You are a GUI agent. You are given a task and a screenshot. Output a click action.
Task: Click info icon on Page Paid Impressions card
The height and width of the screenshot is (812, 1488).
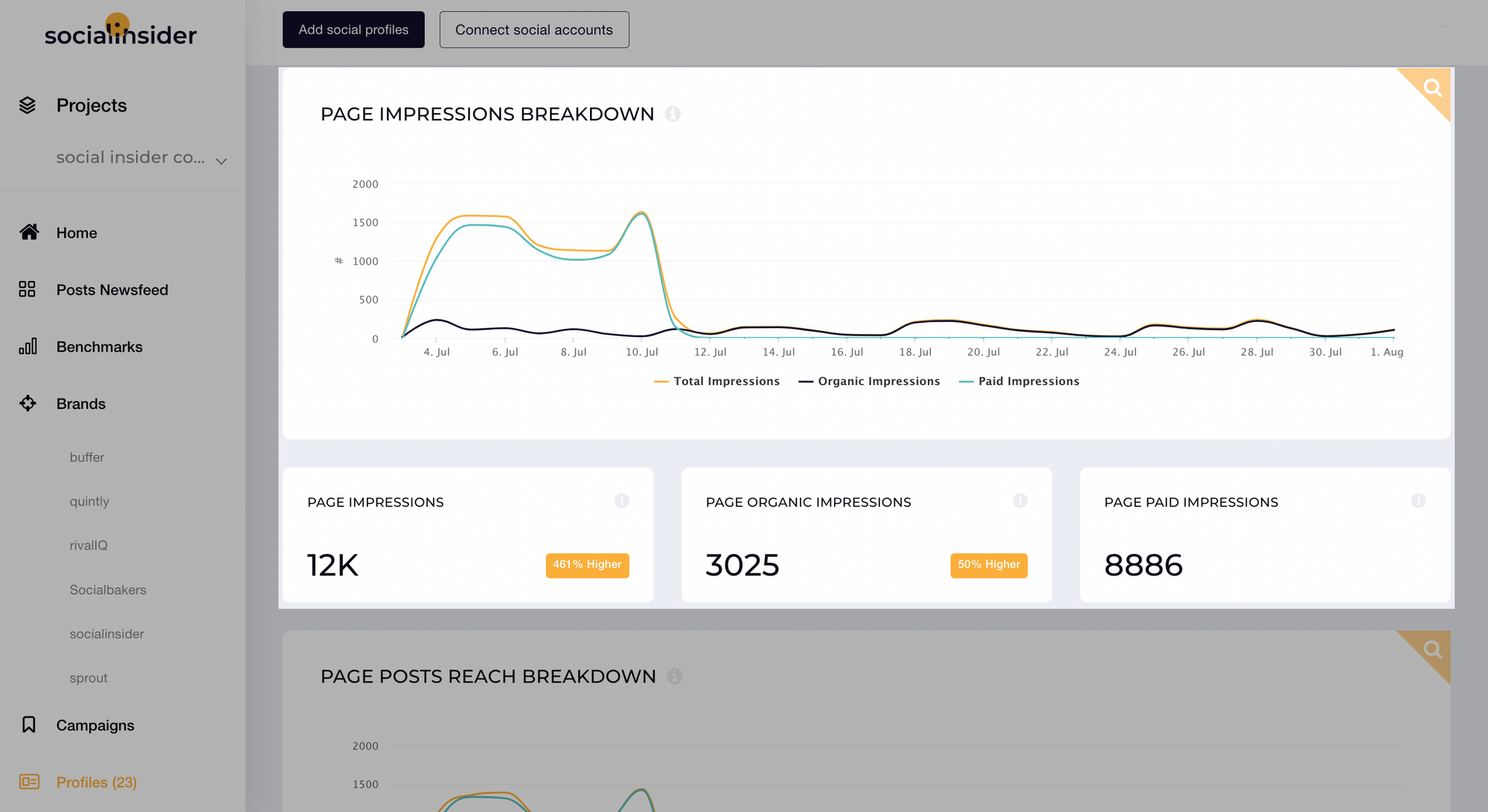[1419, 501]
